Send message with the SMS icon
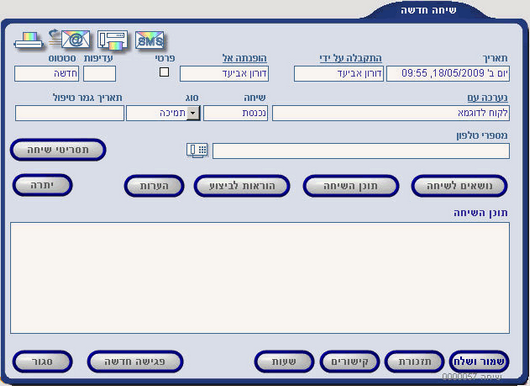The image size is (530, 386). [150, 41]
